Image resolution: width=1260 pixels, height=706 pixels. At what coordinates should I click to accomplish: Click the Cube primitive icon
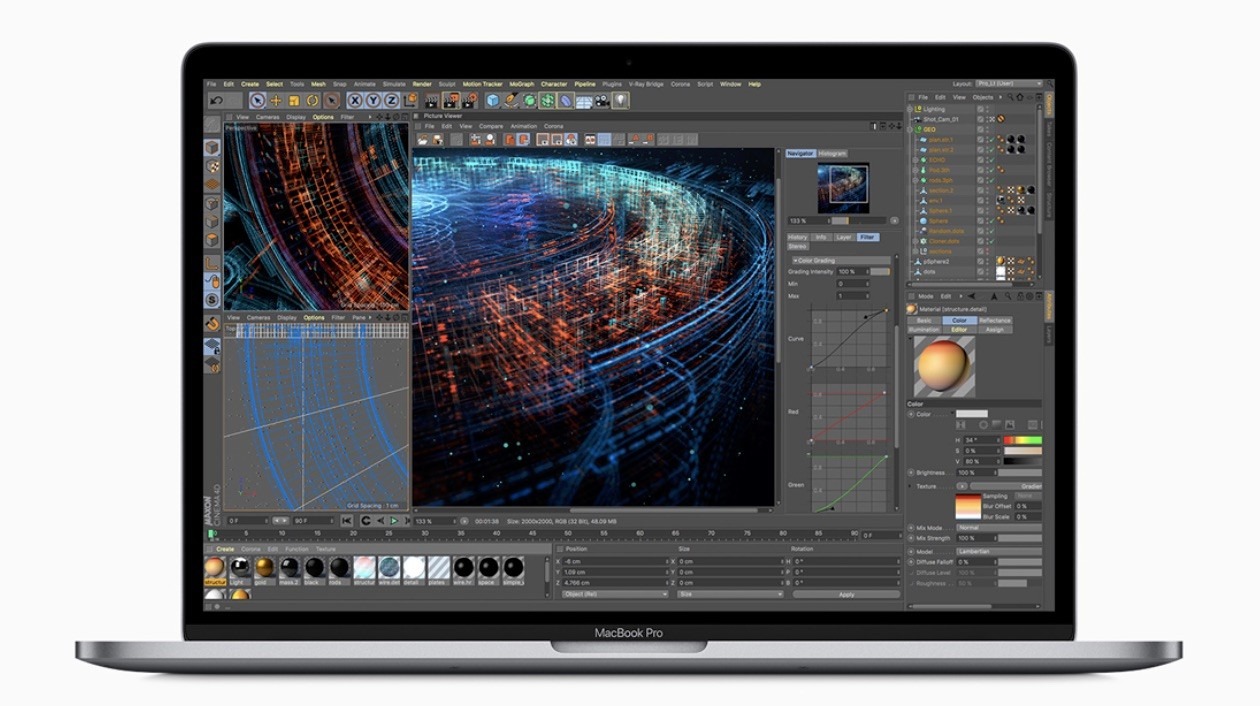493,101
